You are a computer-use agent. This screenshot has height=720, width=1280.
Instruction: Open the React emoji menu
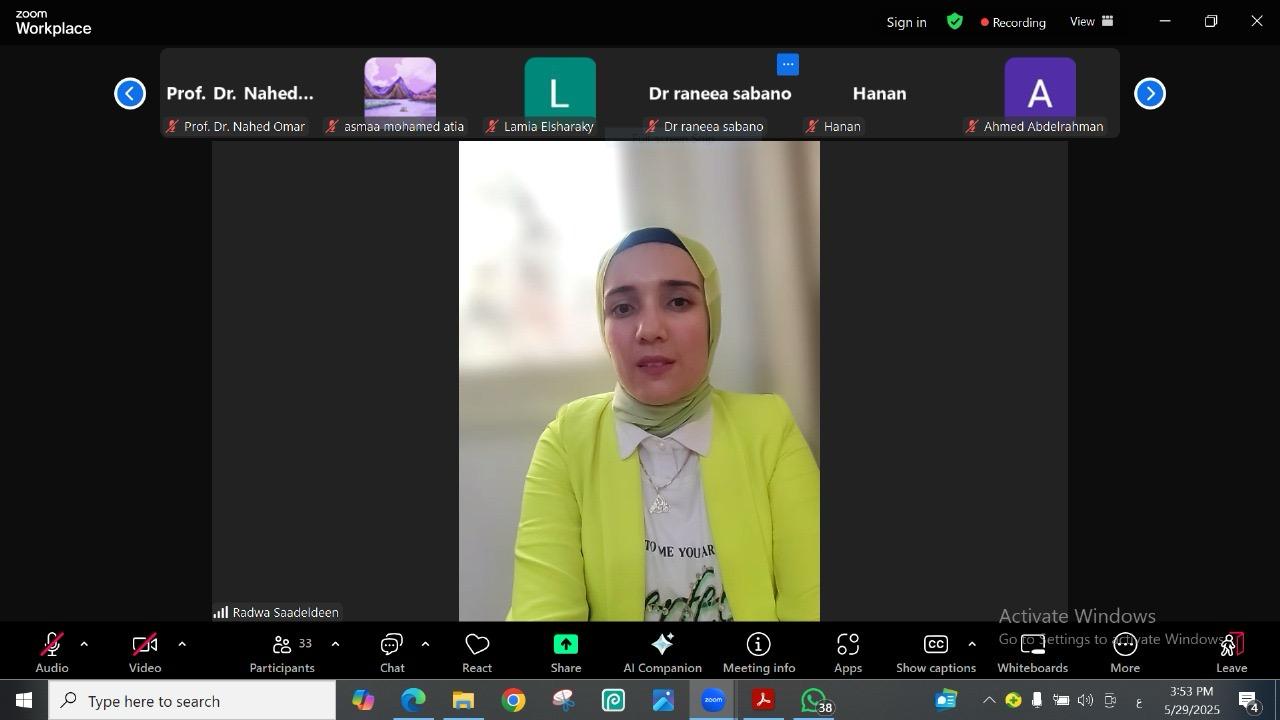tap(477, 652)
